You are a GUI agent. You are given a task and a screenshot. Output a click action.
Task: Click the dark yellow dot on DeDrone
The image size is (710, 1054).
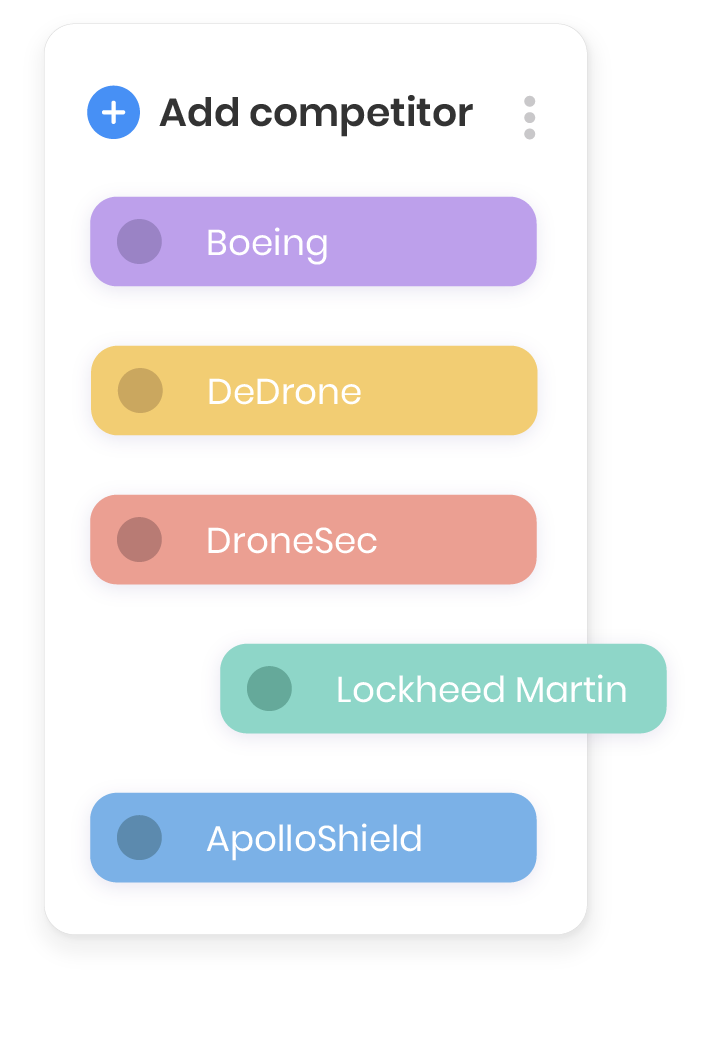[x=139, y=391]
